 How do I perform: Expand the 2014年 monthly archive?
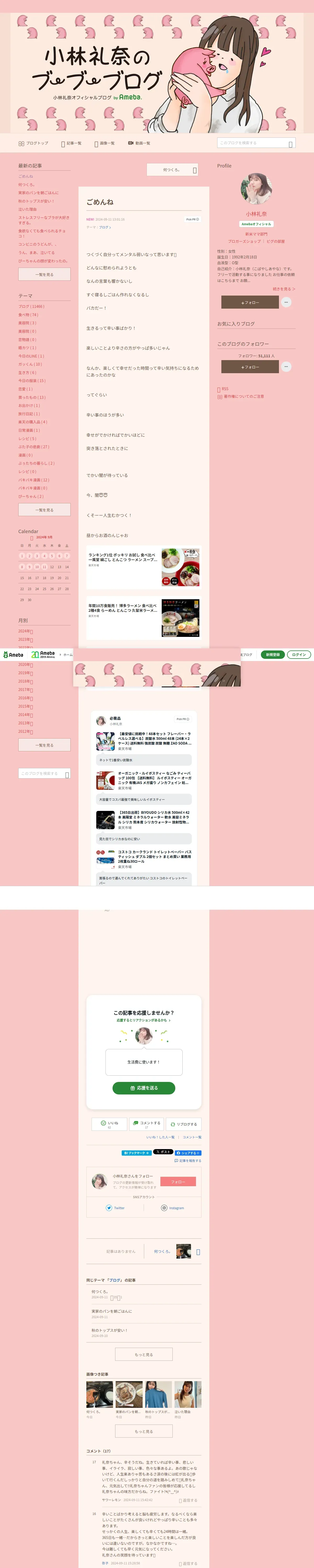point(26,715)
